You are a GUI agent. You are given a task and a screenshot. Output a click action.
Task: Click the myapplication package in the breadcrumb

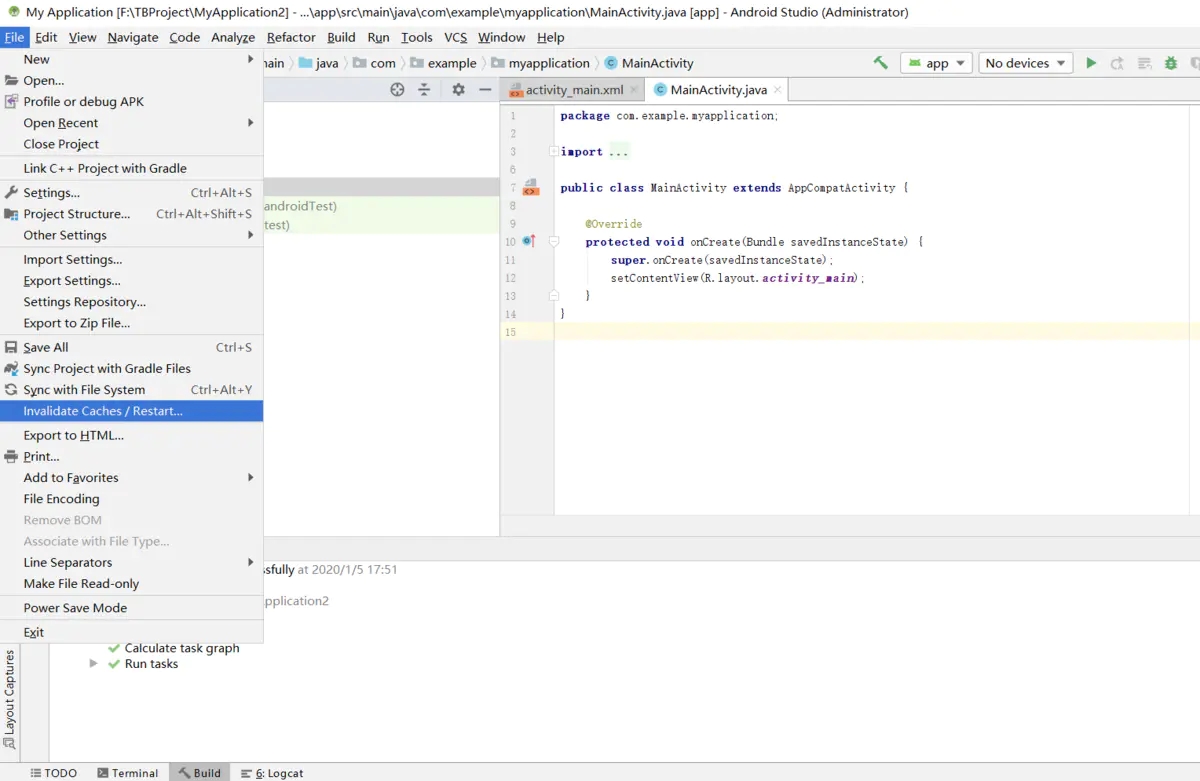click(540, 63)
